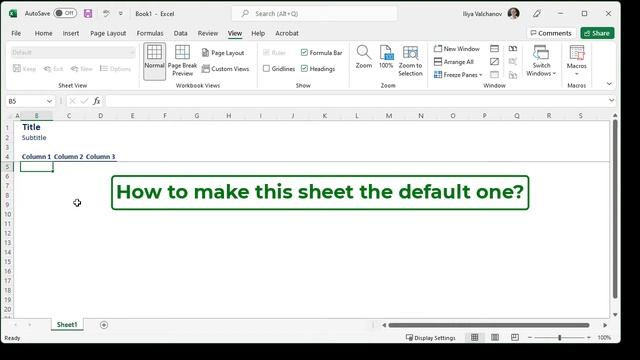Select column C header
The height and width of the screenshot is (360, 640).
click(69, 116)
